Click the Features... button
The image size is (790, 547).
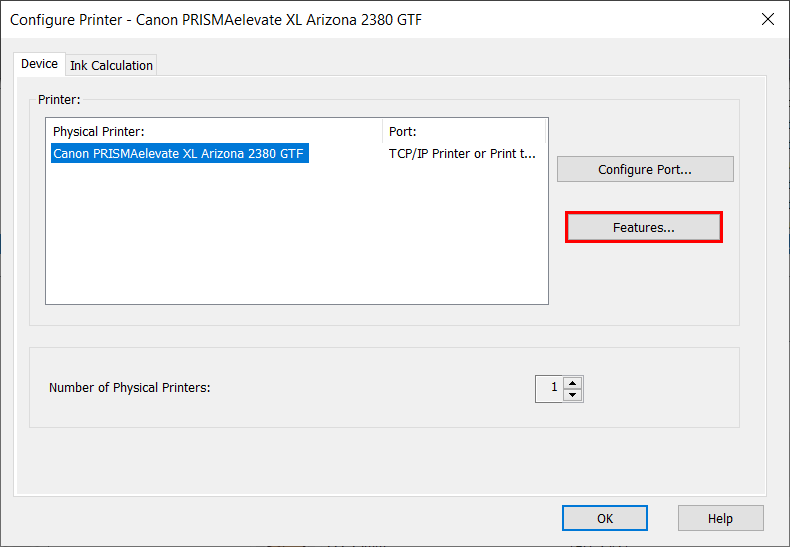(x=644, y=228)
